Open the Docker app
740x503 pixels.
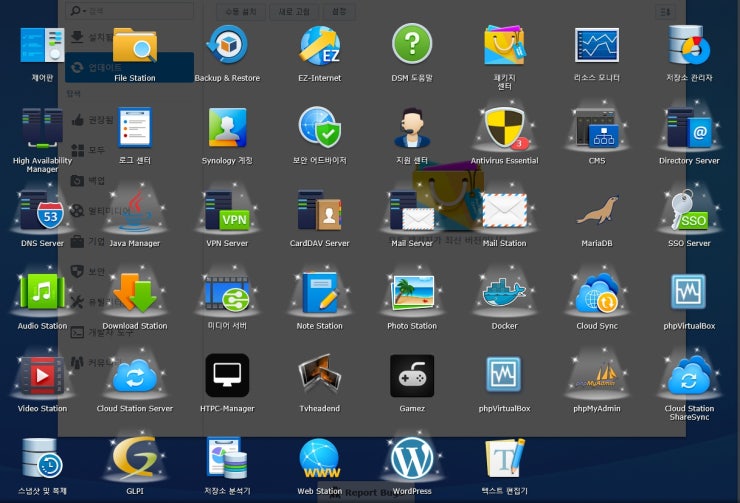505,293
